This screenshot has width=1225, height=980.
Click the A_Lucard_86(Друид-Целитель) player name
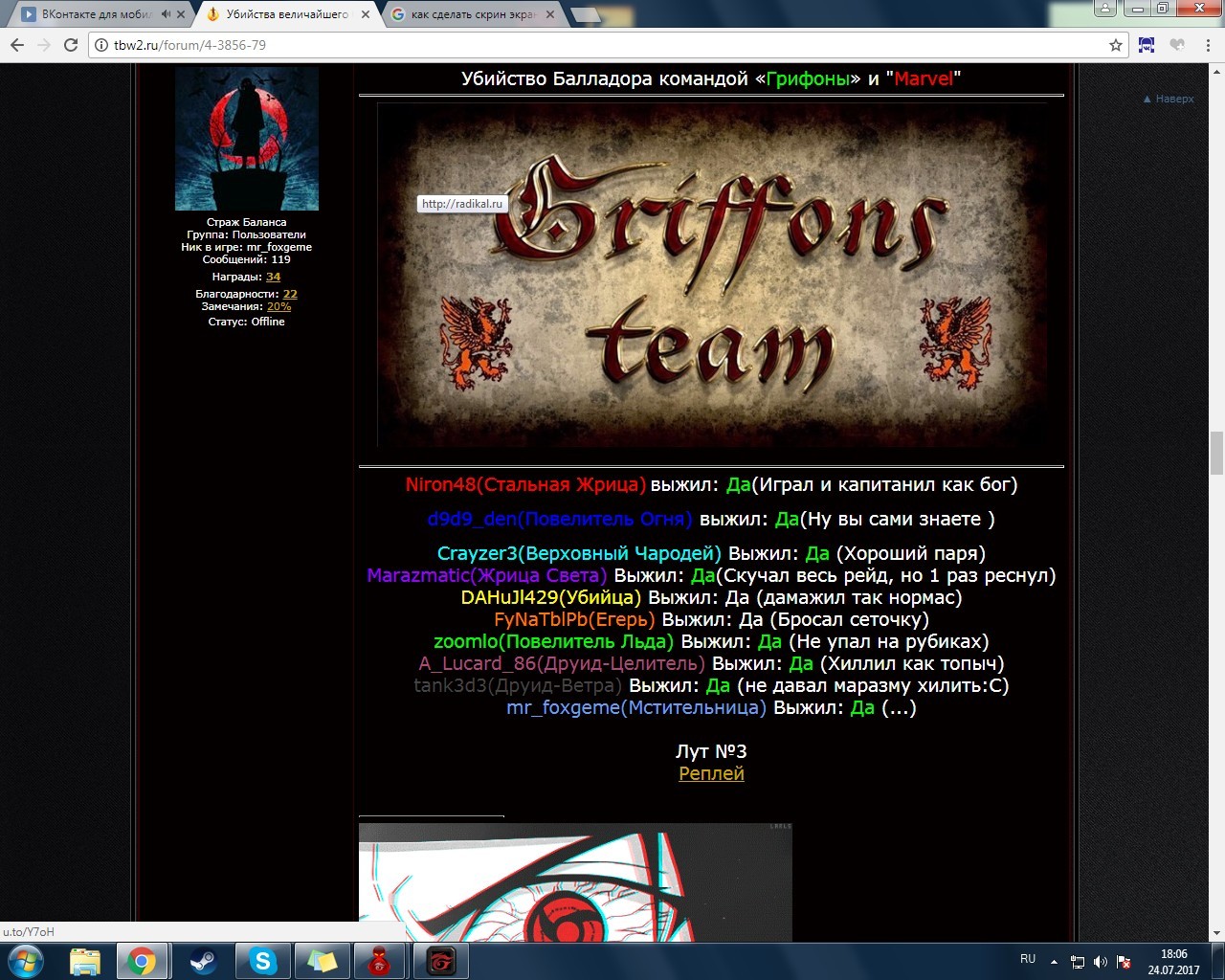point(562,663)
